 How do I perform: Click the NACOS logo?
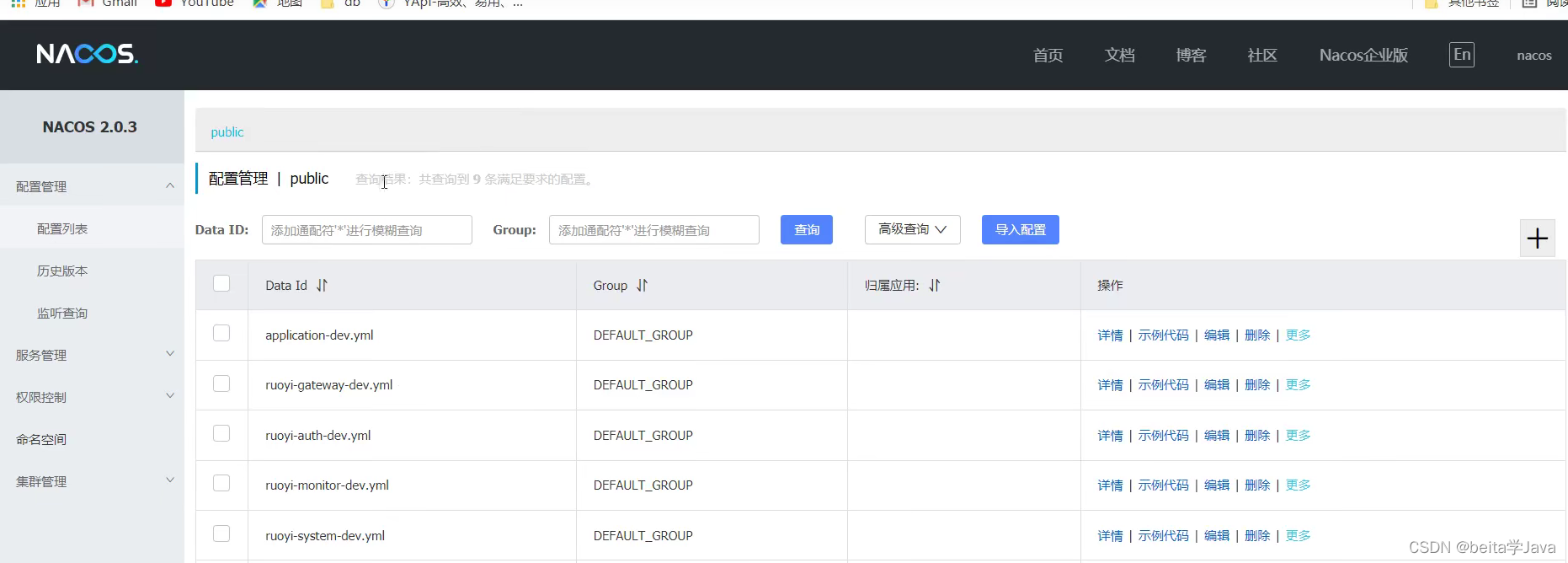tap(87, 54)
